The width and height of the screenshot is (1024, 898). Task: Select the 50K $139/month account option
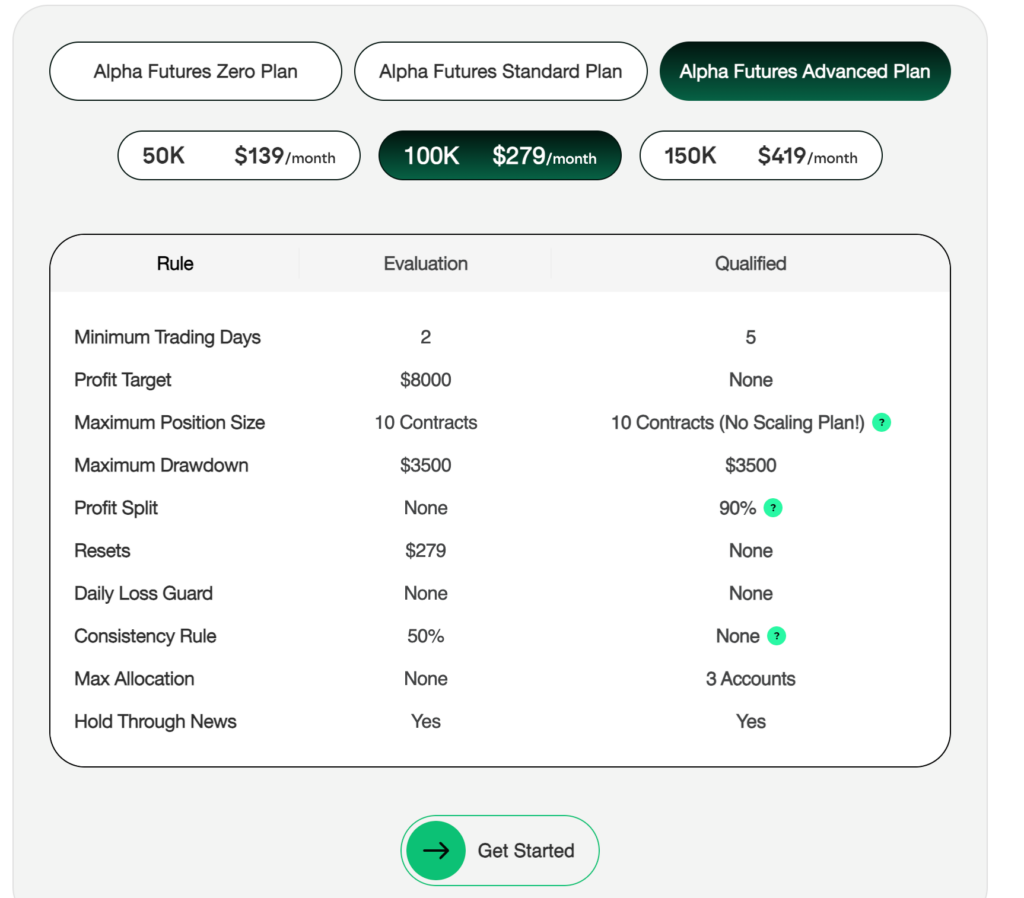(238, 156)
